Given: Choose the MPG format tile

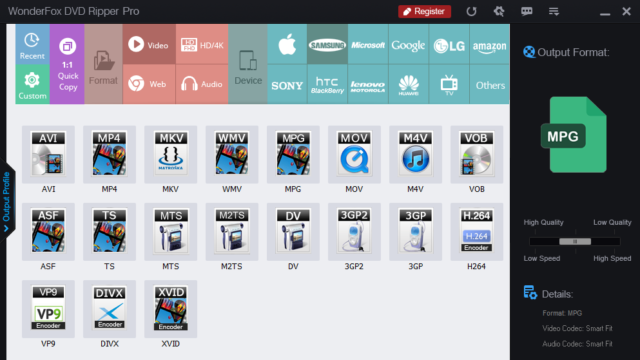Looking at the screenshot, I should [x=293, y=154].
